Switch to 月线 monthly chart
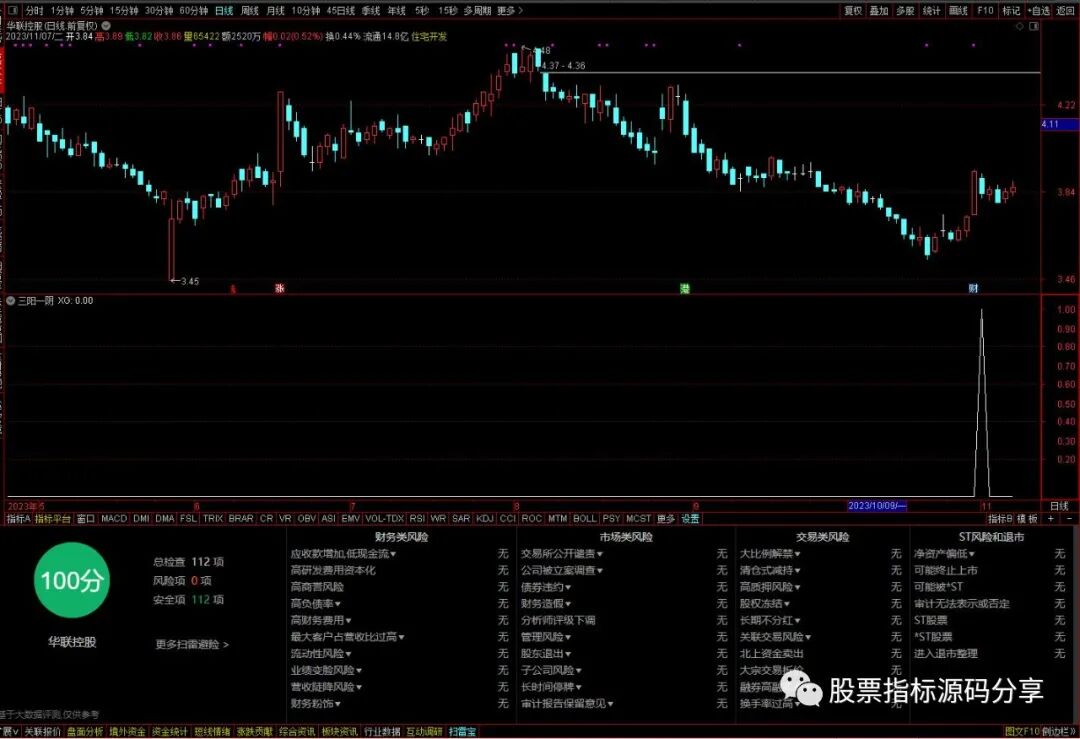 point(276,10)
